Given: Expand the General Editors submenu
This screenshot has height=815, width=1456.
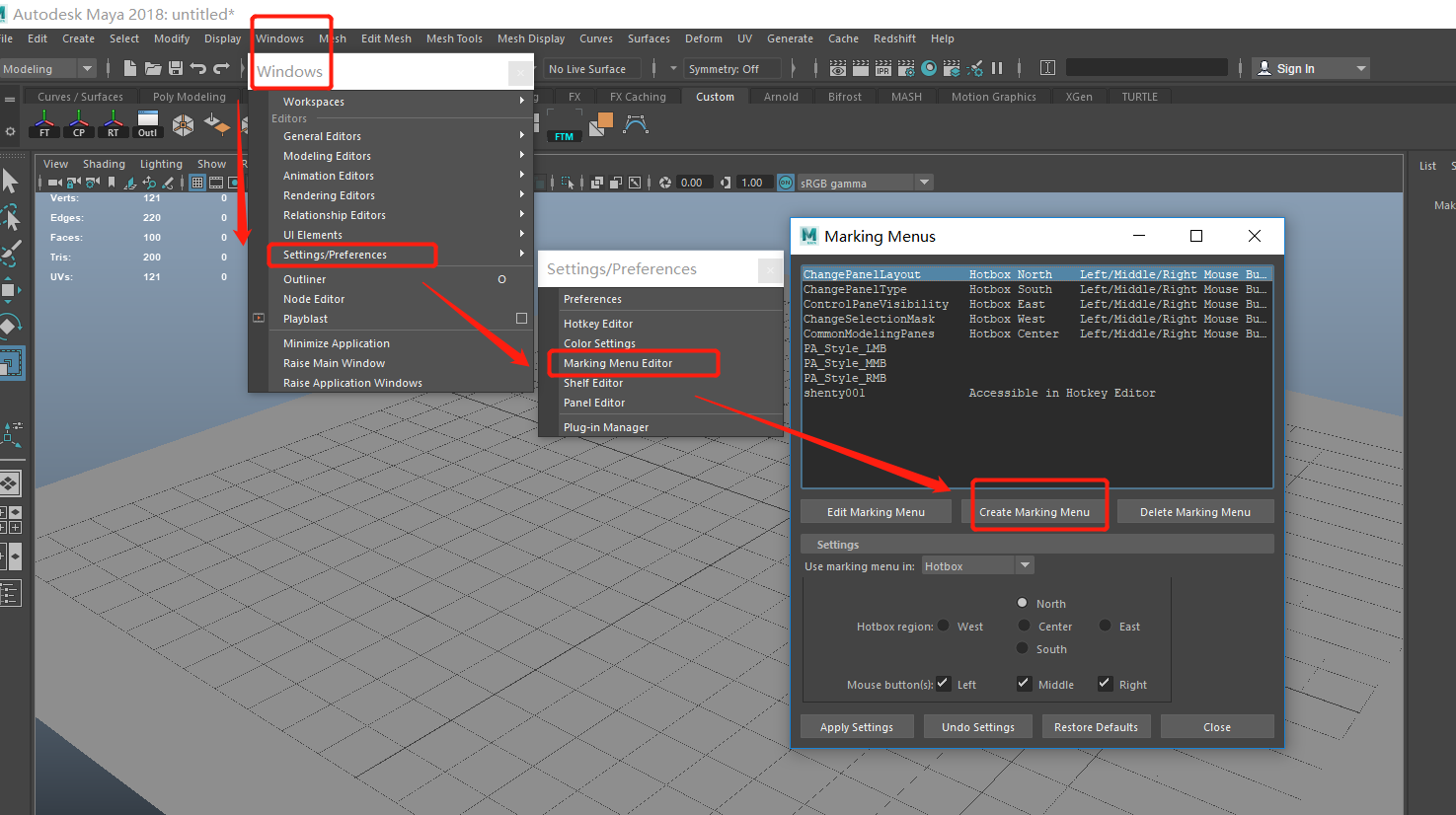Looking at the screenshot, I should [401, 136].
